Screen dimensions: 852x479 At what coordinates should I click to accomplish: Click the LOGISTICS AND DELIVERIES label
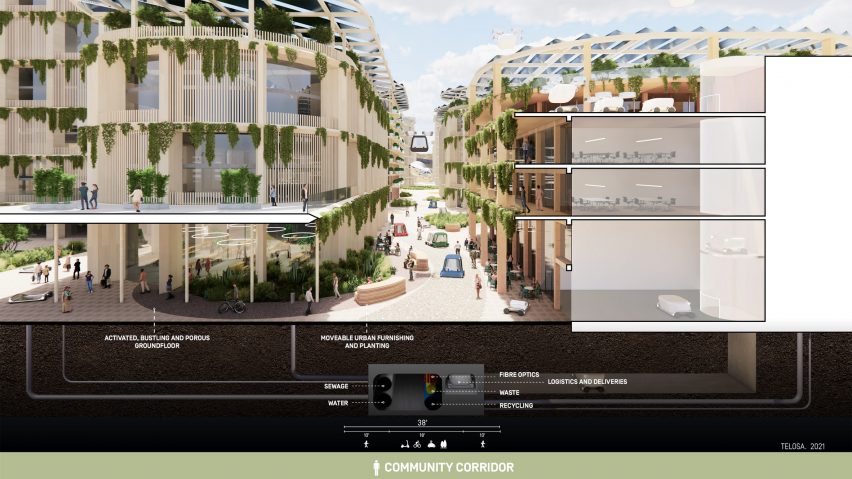(x=587, y=382)
